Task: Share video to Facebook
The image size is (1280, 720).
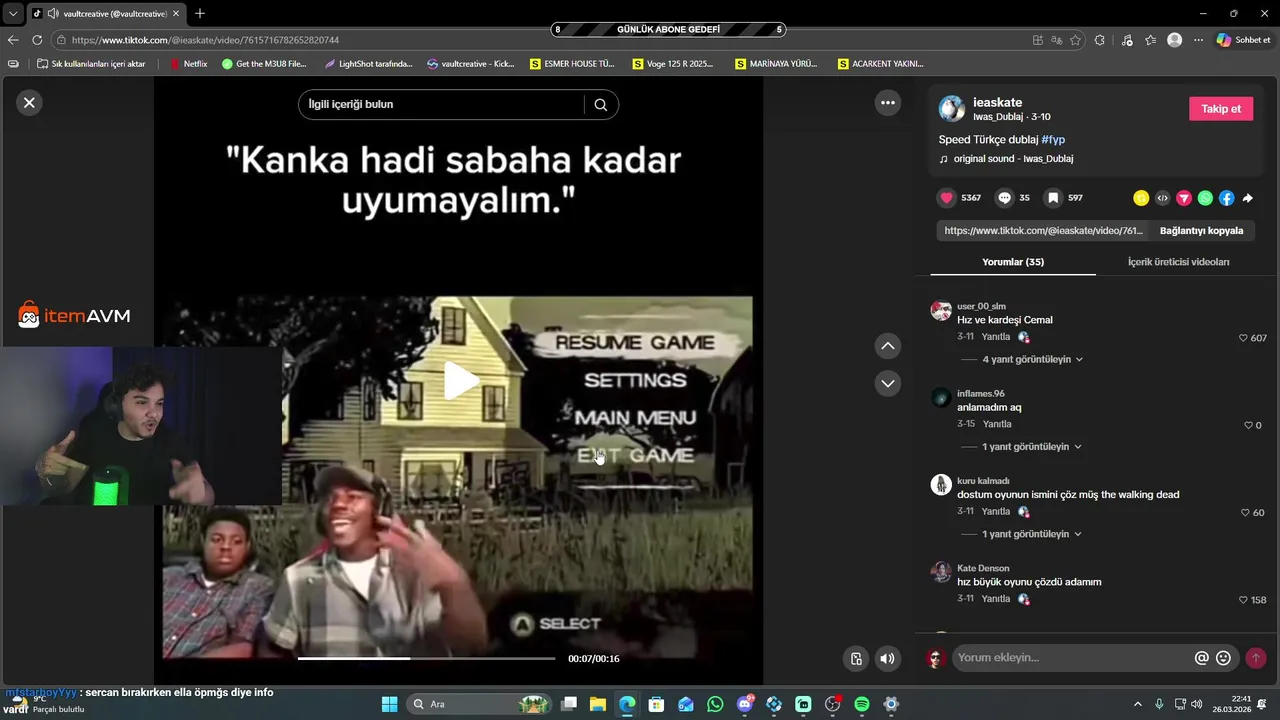Action: coord(1226,198)
